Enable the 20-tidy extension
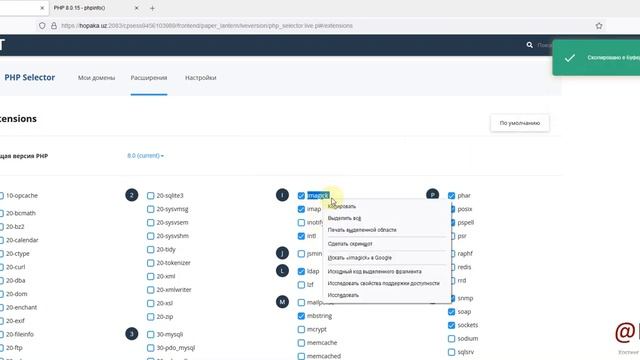 151,249
